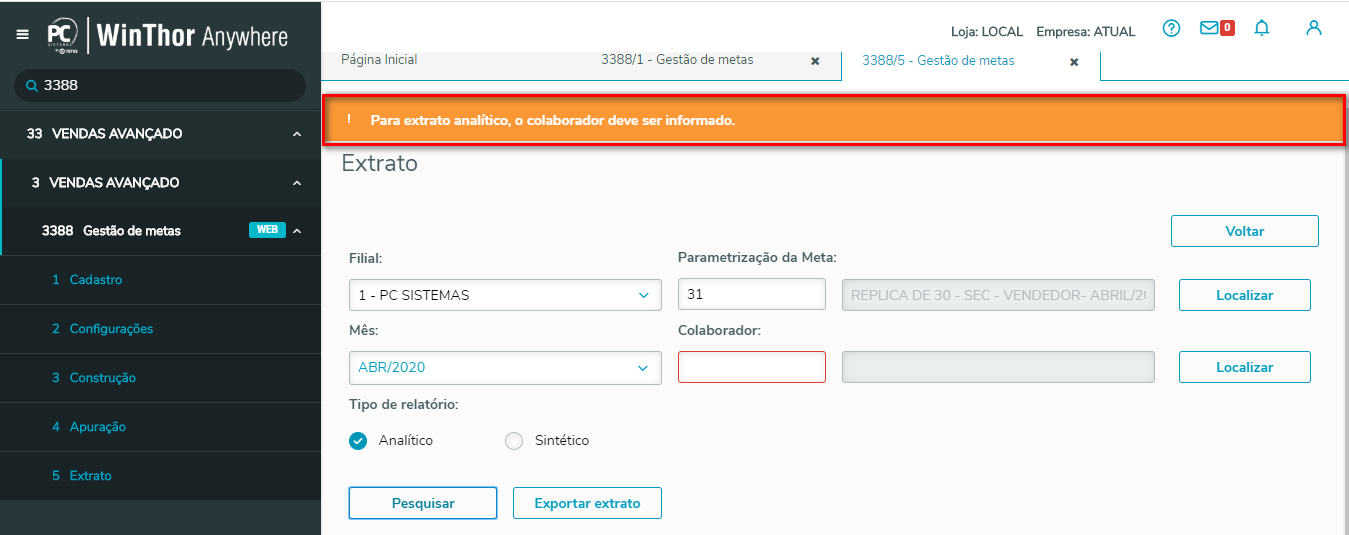Click the help question mark icon
The image size is (1349, 535).
[x=1171, y=29]
